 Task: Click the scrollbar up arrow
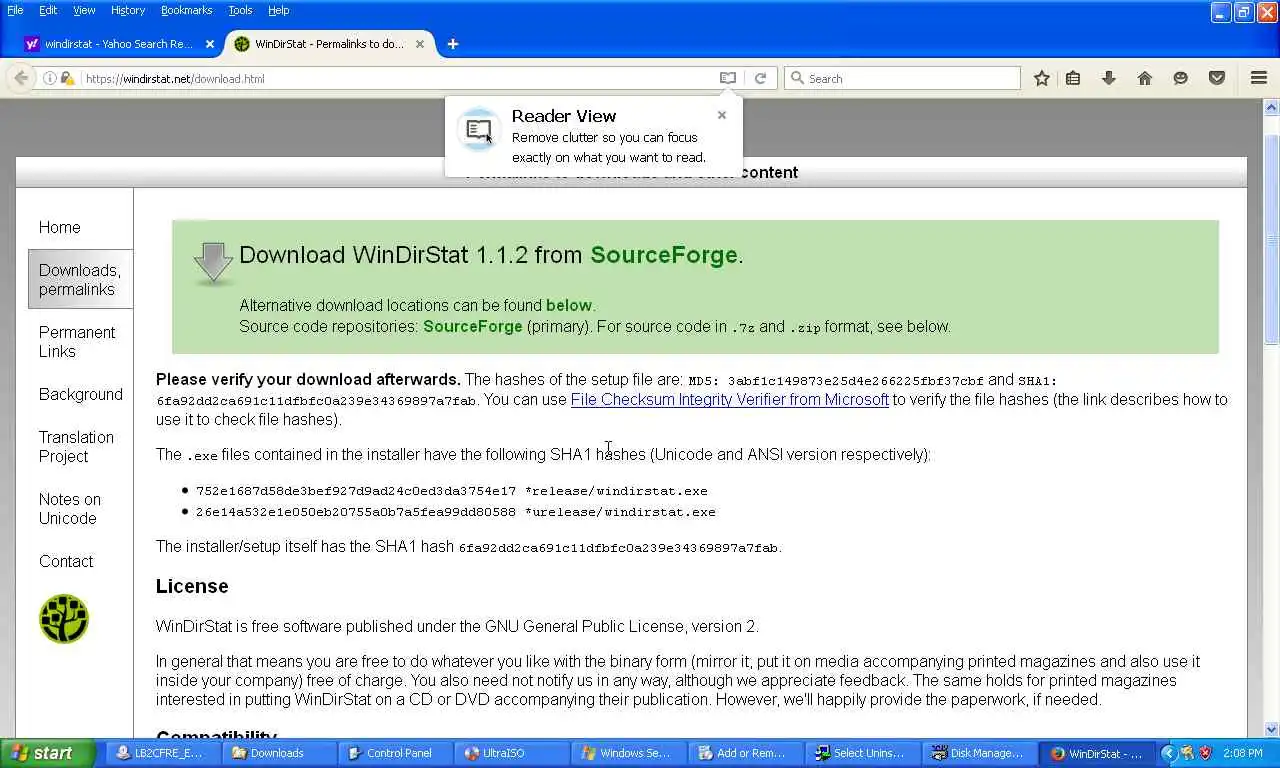1272,107
